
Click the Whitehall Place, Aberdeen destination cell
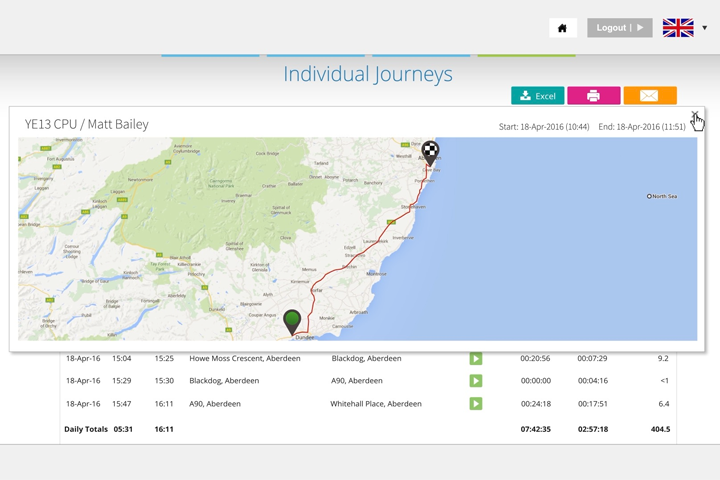click(x=376, y=404)
